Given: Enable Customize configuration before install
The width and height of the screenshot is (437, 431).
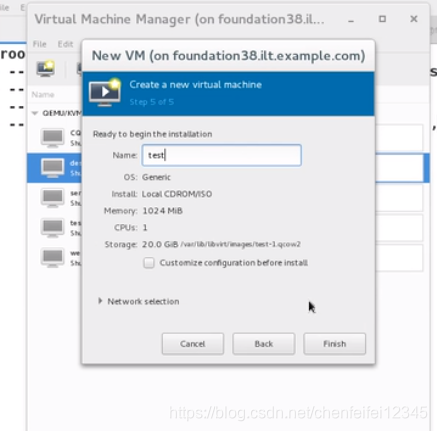Looking at the screenshot, I should tap(149, 263).
